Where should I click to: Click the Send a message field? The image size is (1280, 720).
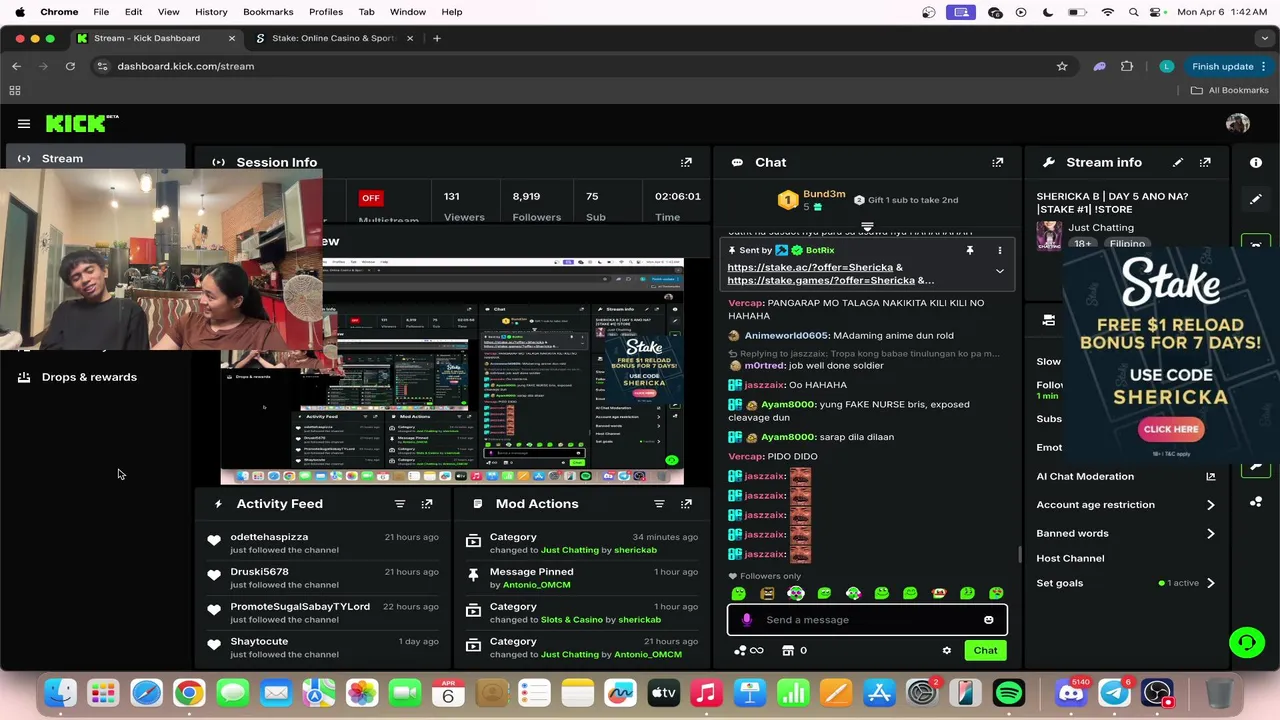pyautogui.click(x=867, y=620)
